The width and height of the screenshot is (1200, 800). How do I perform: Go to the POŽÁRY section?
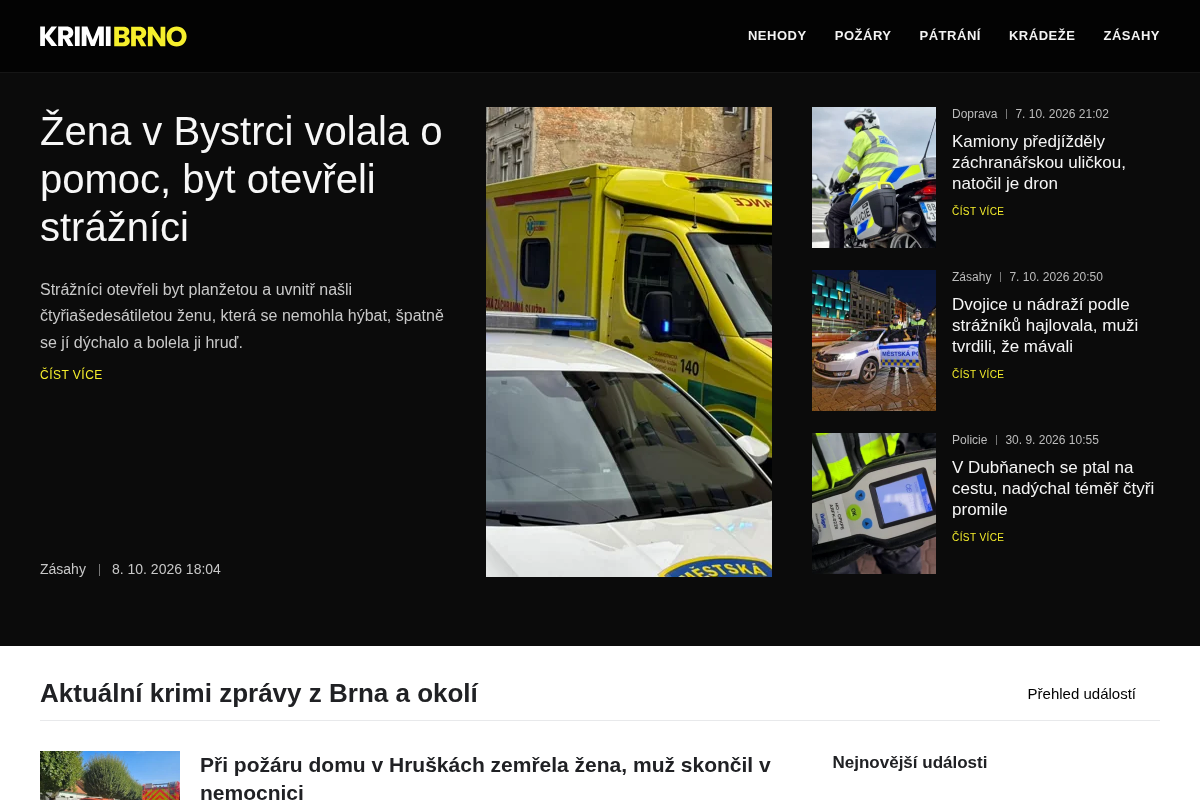(863, 36)
